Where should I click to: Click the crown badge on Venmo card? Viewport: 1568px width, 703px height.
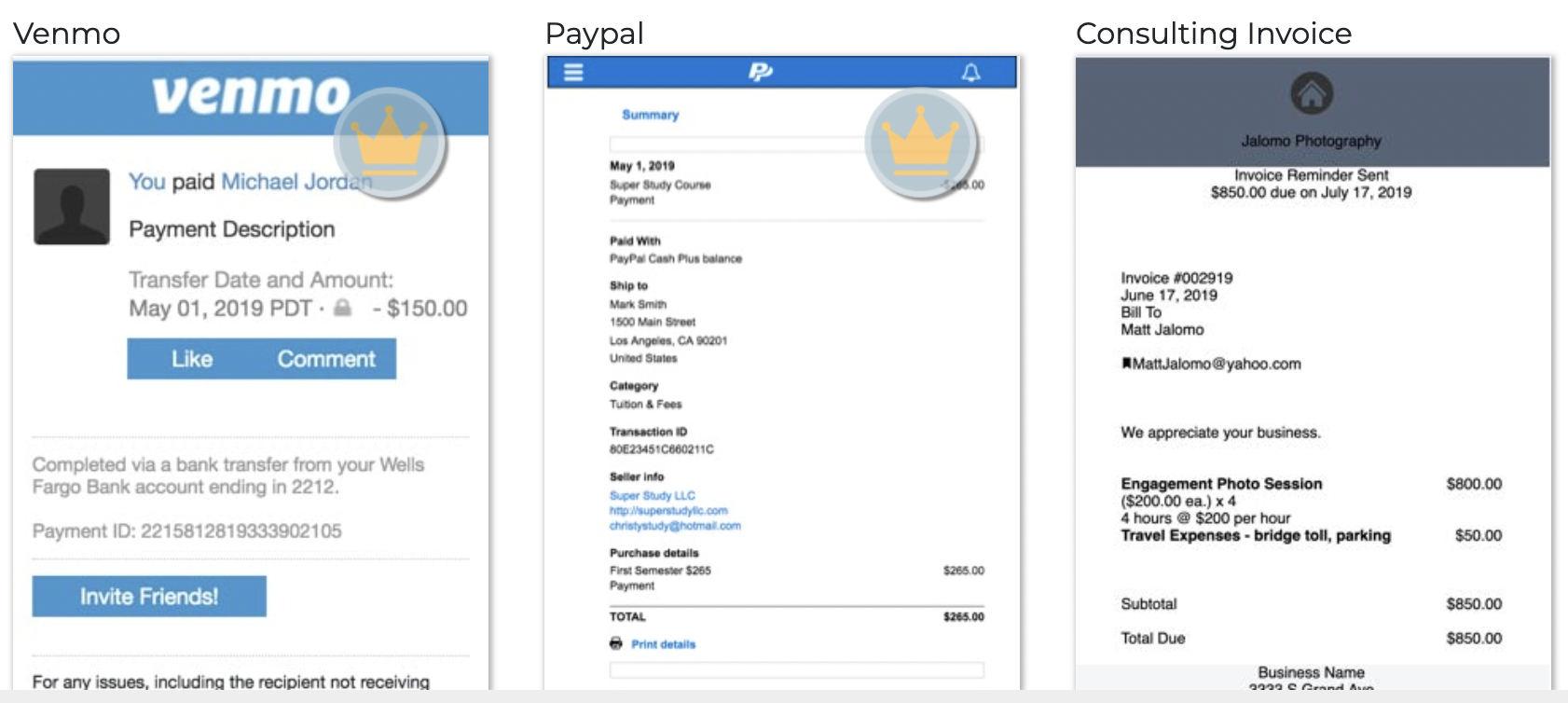(392, 143)
